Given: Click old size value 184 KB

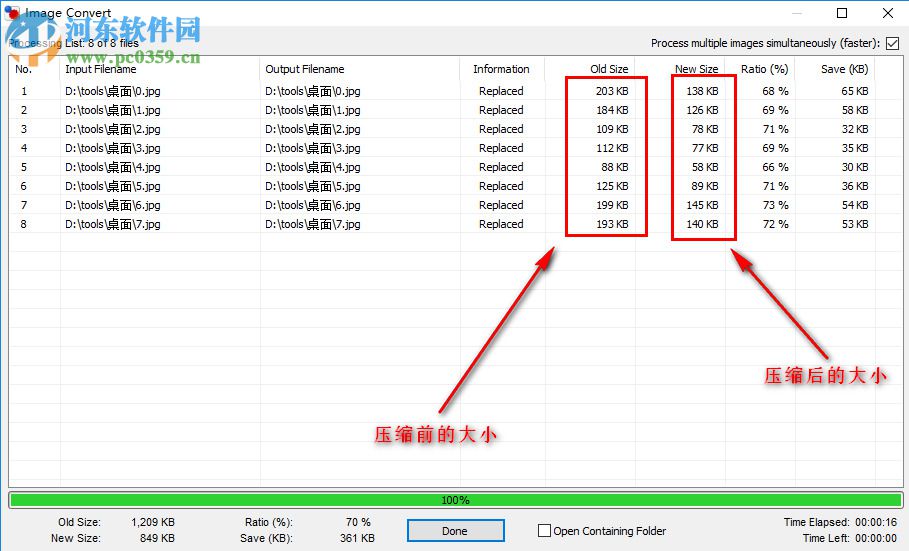Looking at the screenshot, I should (x=612, y=110).
